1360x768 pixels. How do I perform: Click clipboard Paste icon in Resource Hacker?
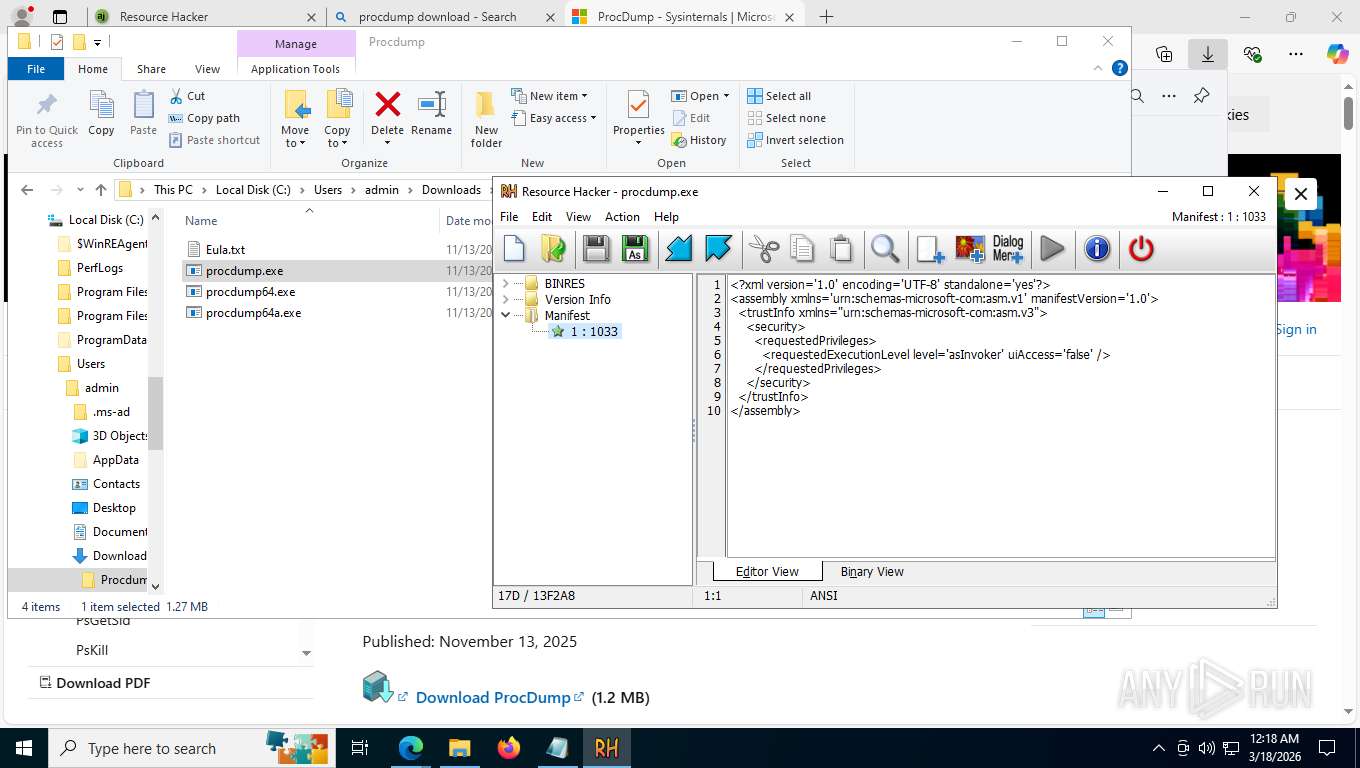841,249
